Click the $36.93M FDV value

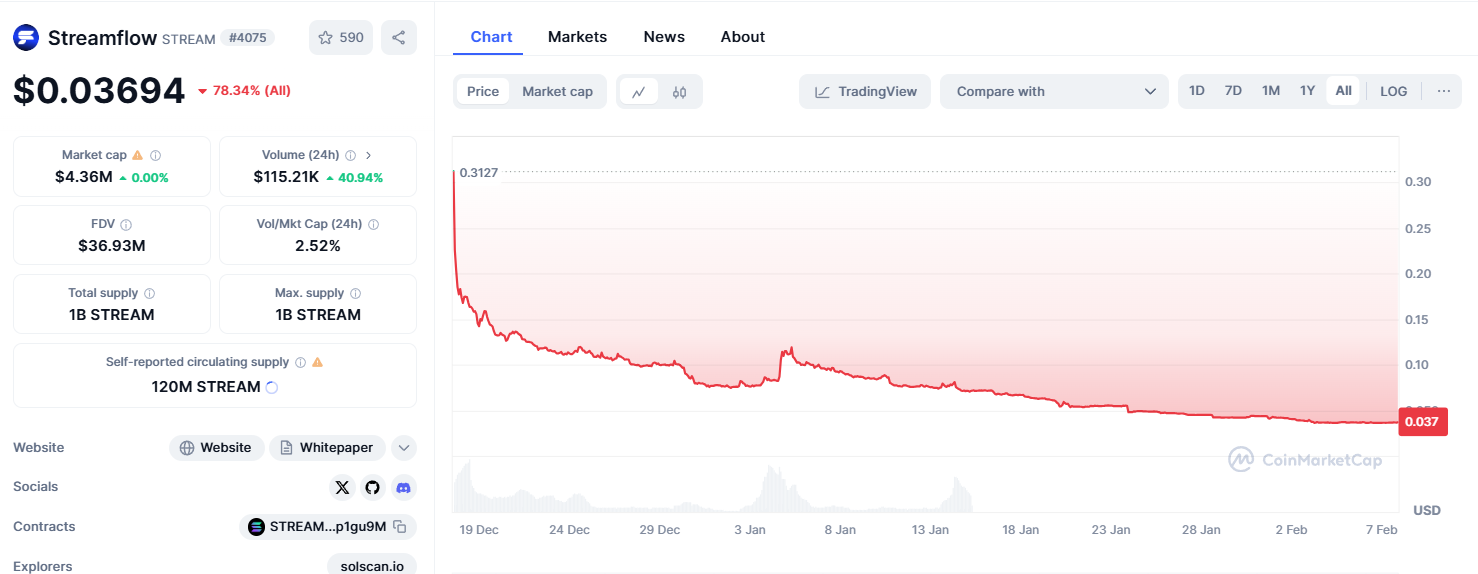pos(112,246)
